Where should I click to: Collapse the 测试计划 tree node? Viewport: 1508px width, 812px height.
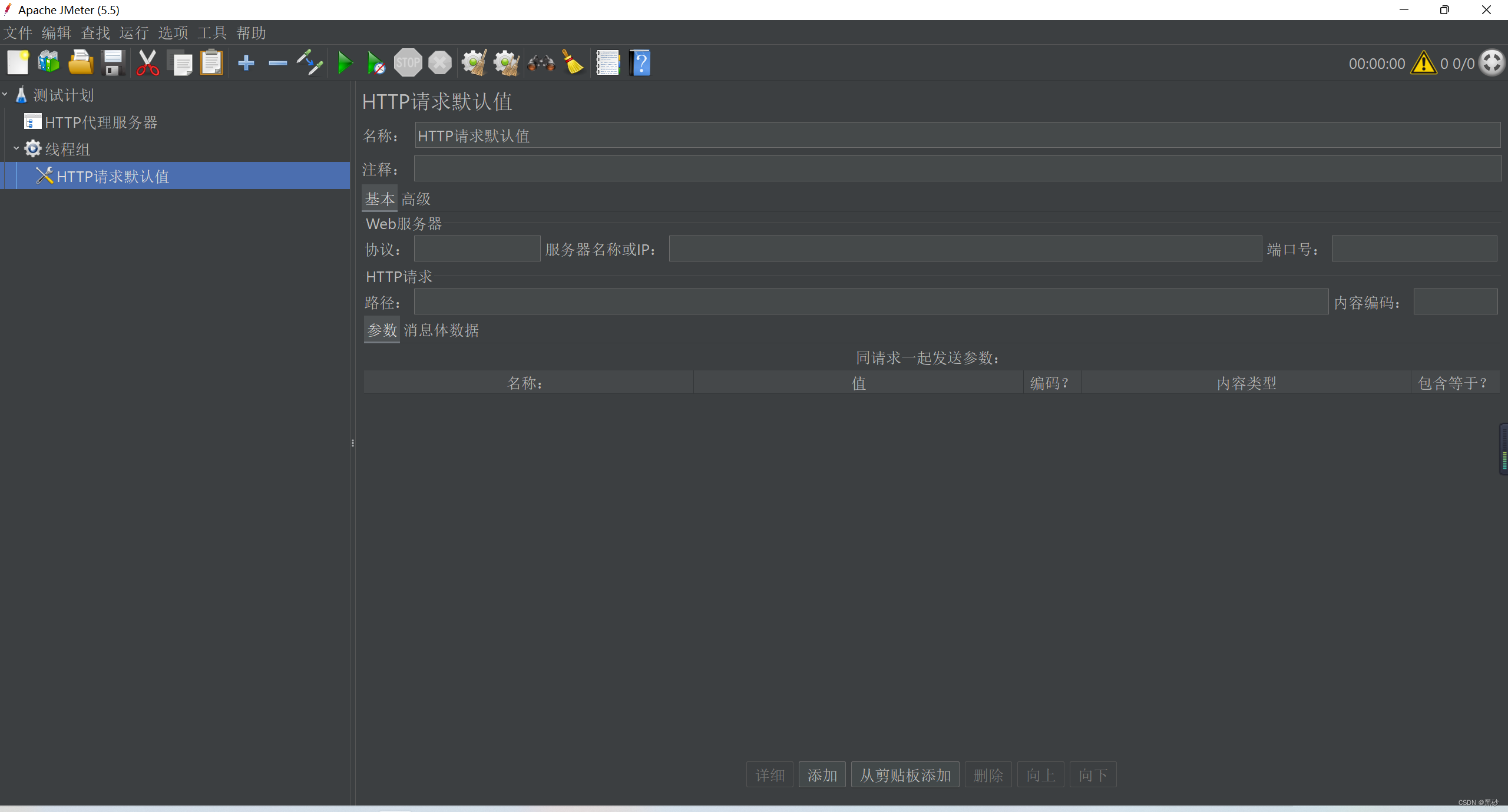(5, 95)
